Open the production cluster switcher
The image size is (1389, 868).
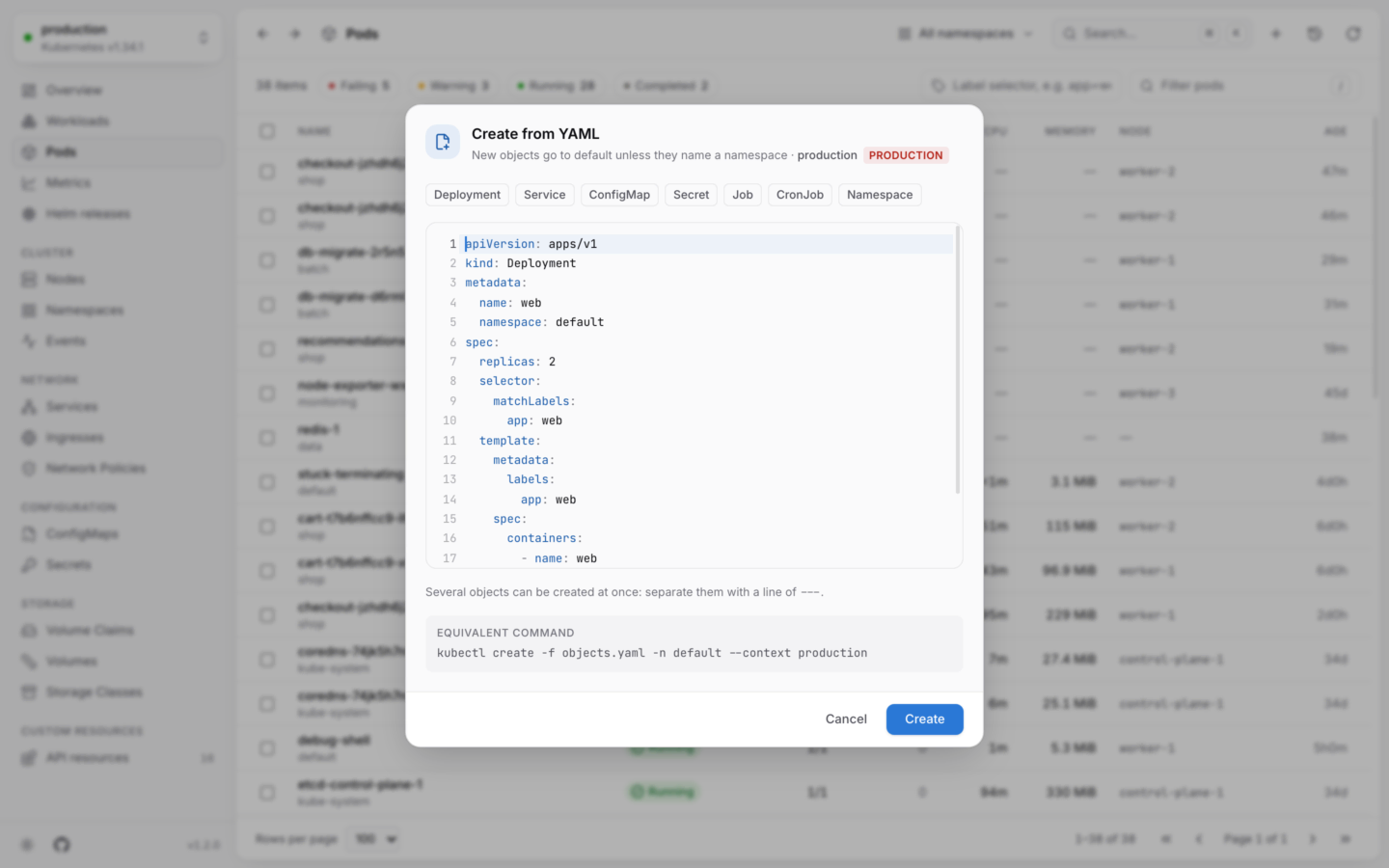click(117, 38)
